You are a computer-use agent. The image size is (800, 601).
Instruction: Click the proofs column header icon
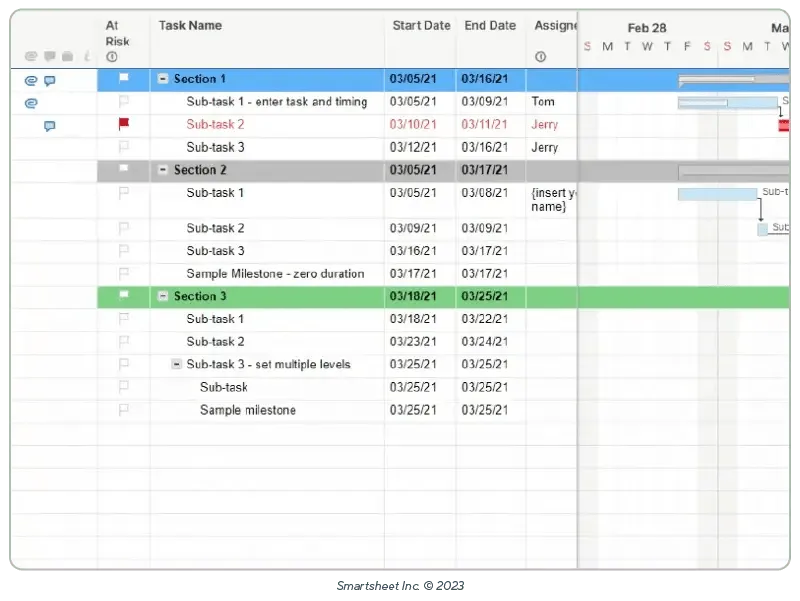(x=67, y=56)
